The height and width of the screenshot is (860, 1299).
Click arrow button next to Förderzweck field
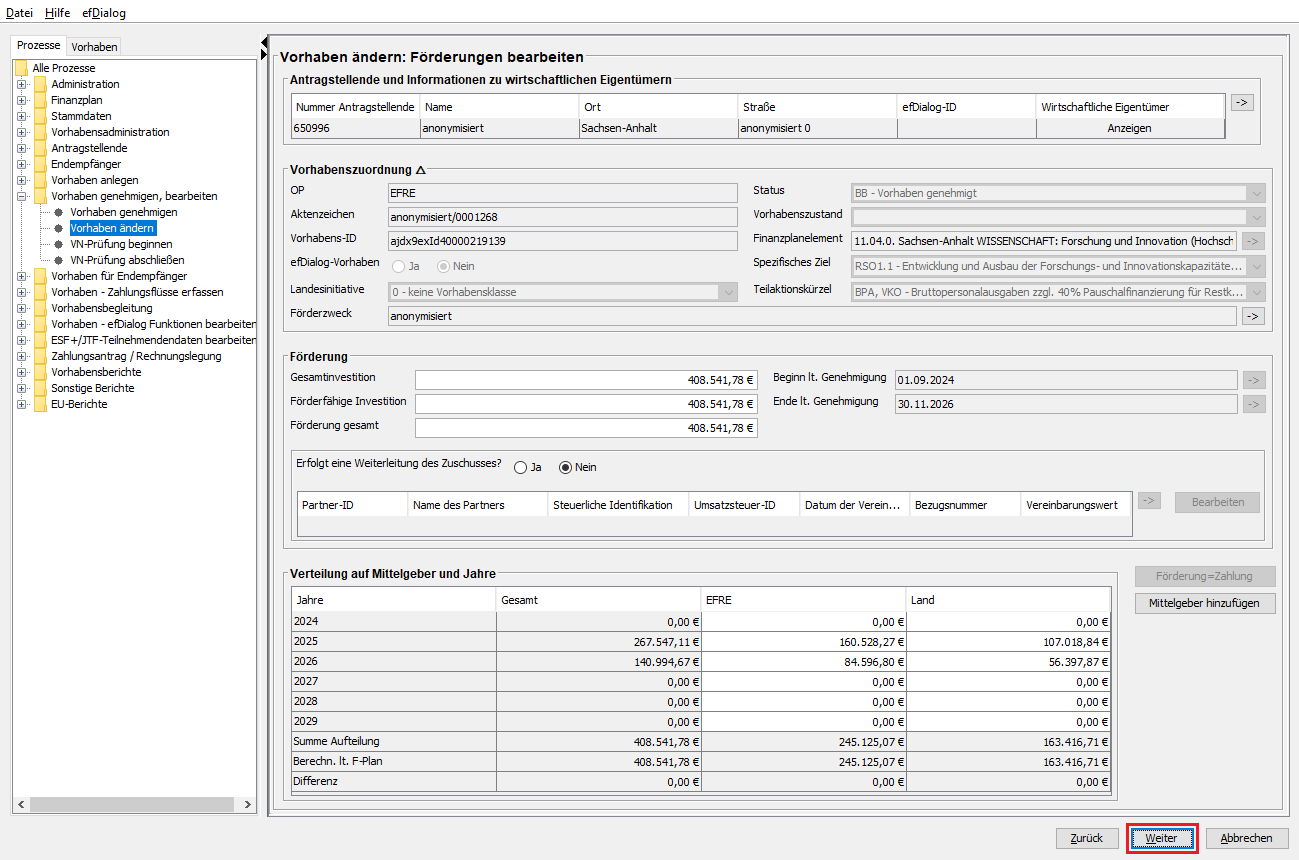coord(1253,316)
